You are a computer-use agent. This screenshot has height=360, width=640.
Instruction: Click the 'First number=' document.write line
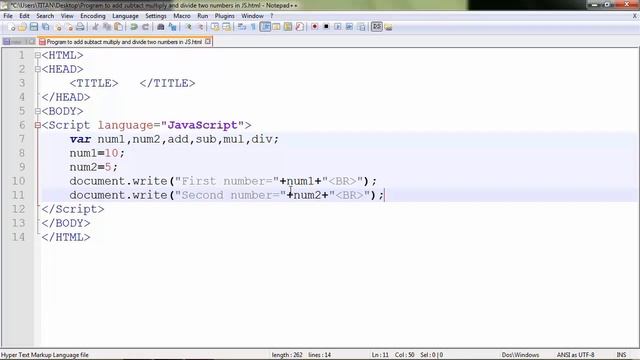point(223,181)
